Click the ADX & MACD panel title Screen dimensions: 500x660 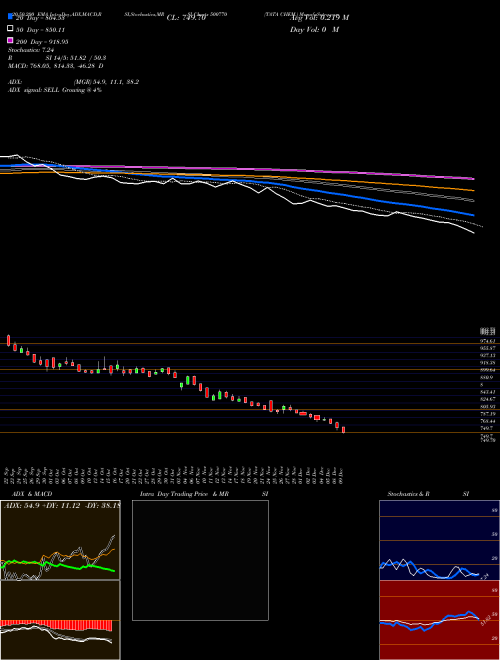click(x=32, y=494)
